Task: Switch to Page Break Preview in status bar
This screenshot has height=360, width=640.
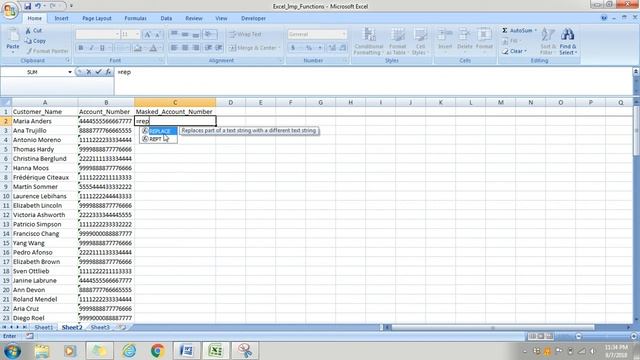Action: point(549,336)
